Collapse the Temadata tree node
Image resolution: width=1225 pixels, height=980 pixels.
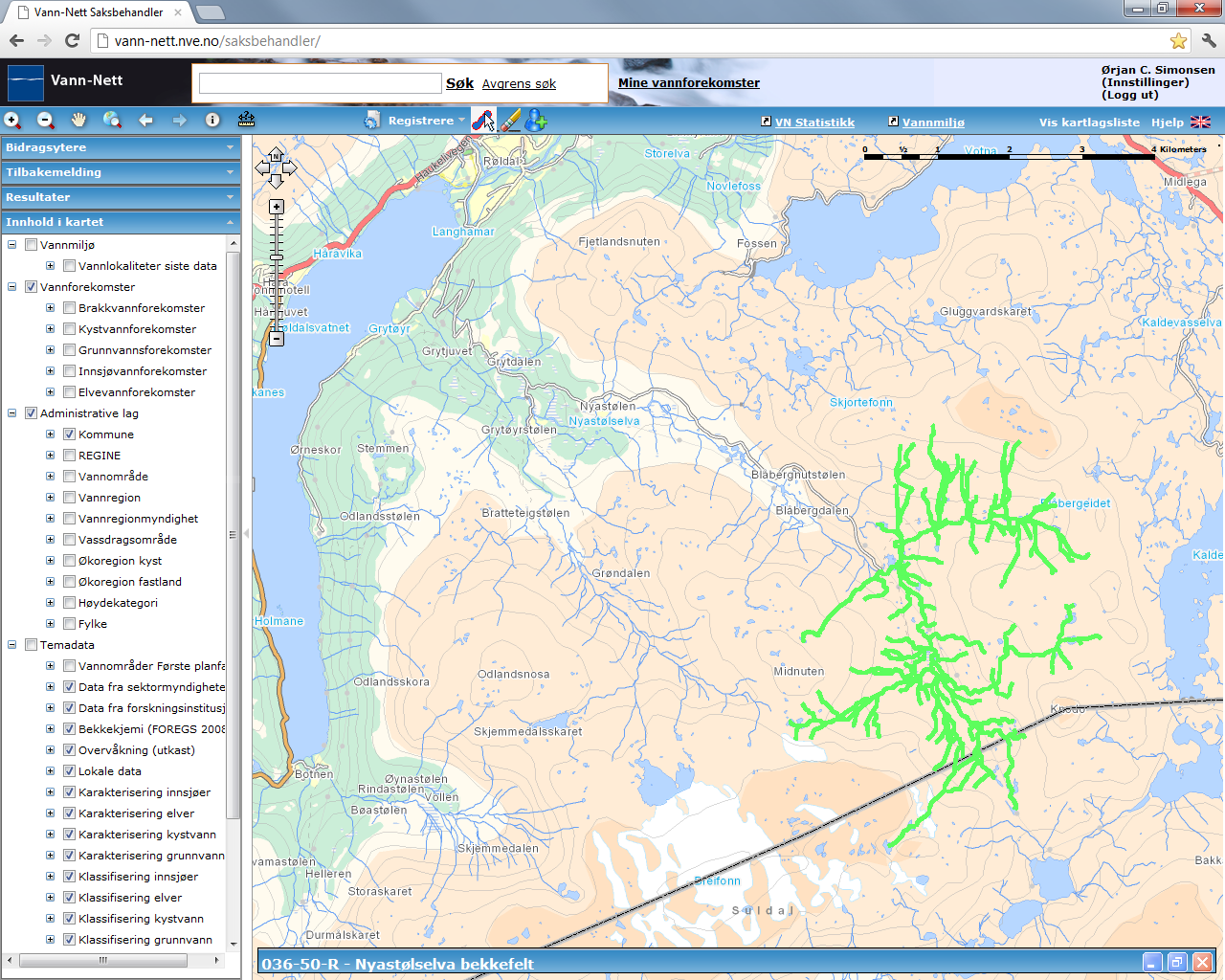tap(12, 645)
